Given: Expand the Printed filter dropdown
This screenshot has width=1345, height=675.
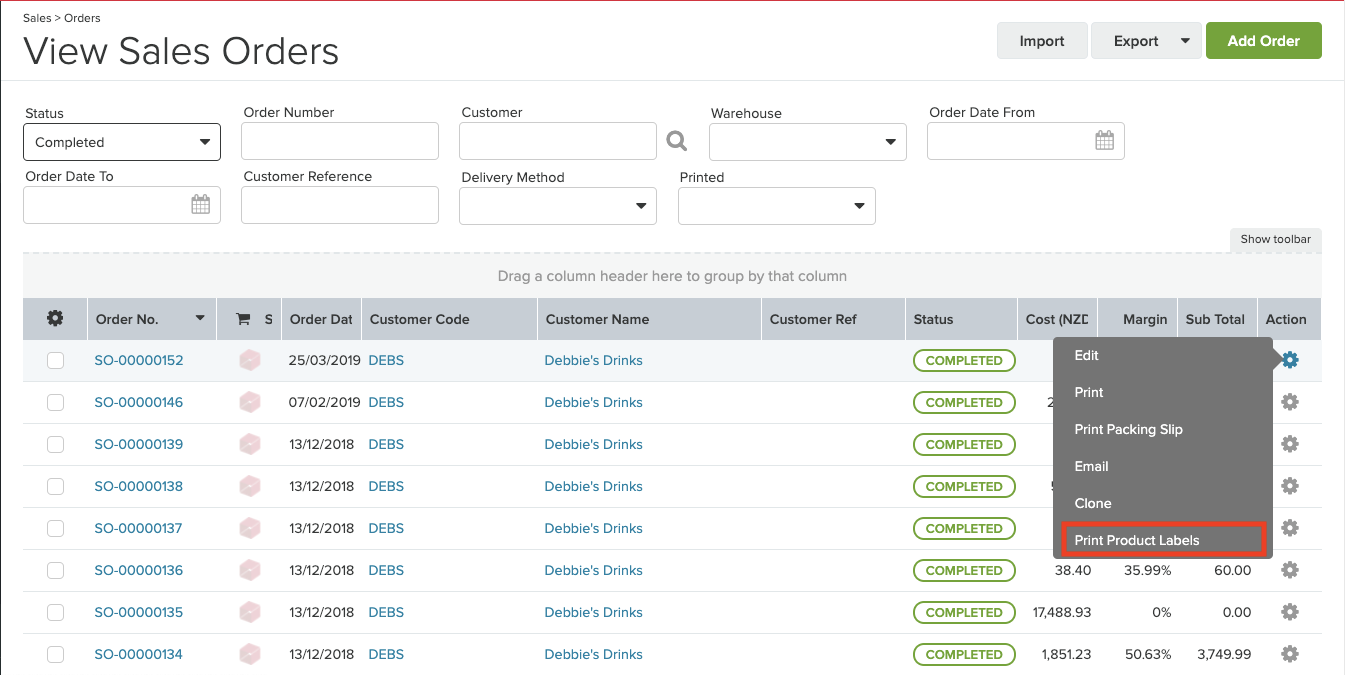Looking at the screenshot, I should [x=777, y=206].
